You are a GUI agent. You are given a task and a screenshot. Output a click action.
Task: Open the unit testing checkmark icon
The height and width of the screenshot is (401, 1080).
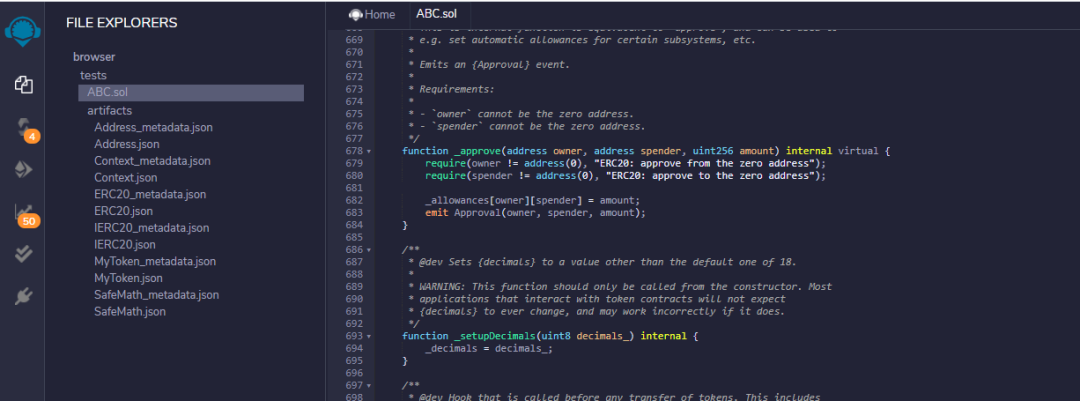23,254
